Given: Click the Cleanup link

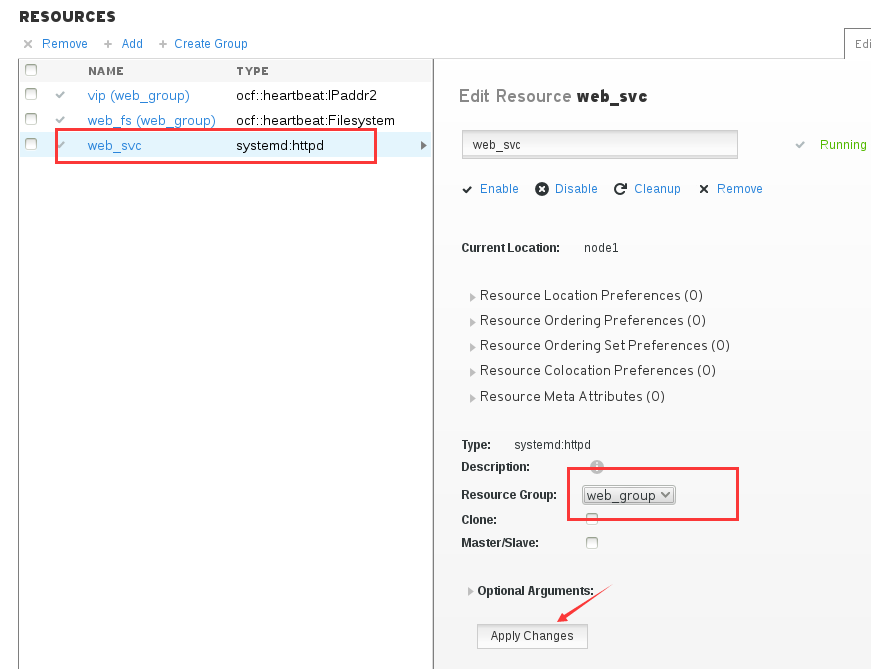Looking at the screenshot, I should pyautogui.click(x=657, y=189).
